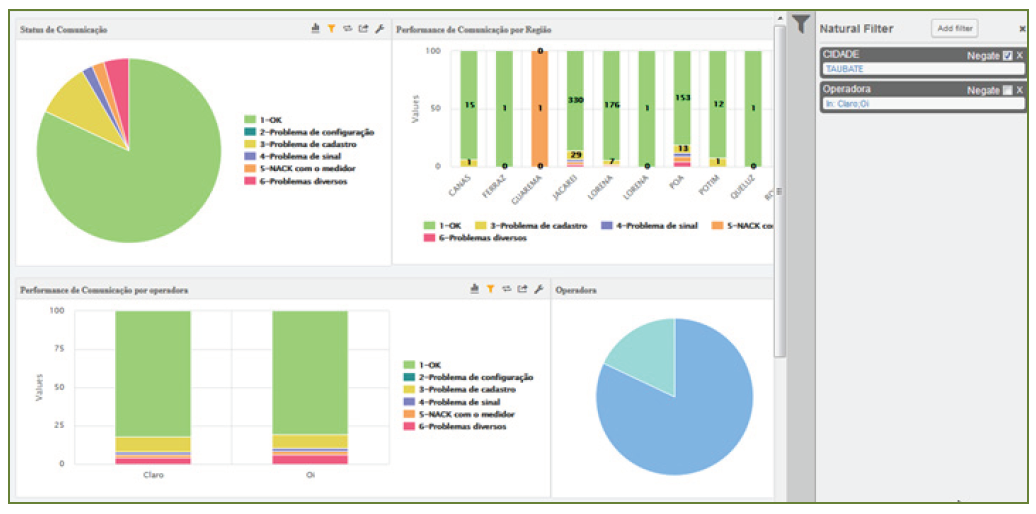This screenshot has width=1036, height=514.
Task: Remove the Operadora filter with its X
Action: click(1020, 90)
